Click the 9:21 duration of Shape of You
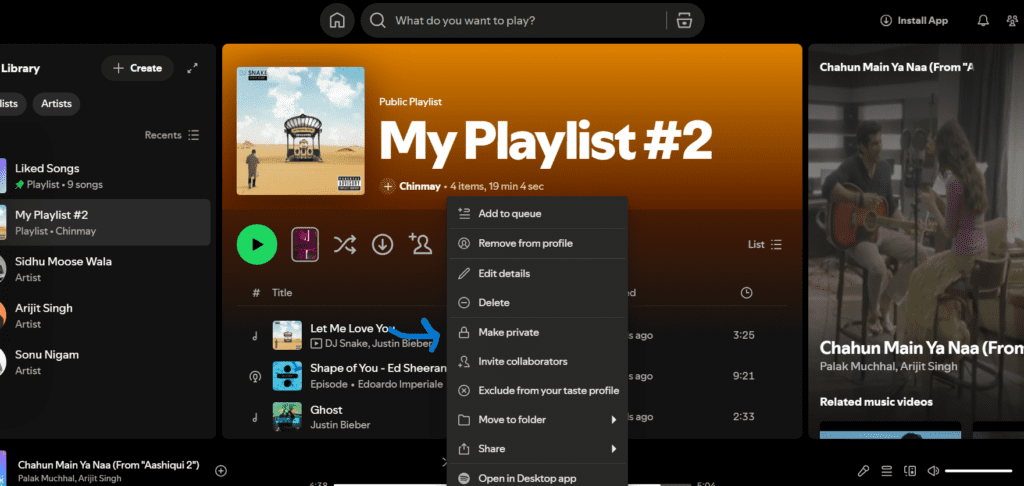 point(744,376)
